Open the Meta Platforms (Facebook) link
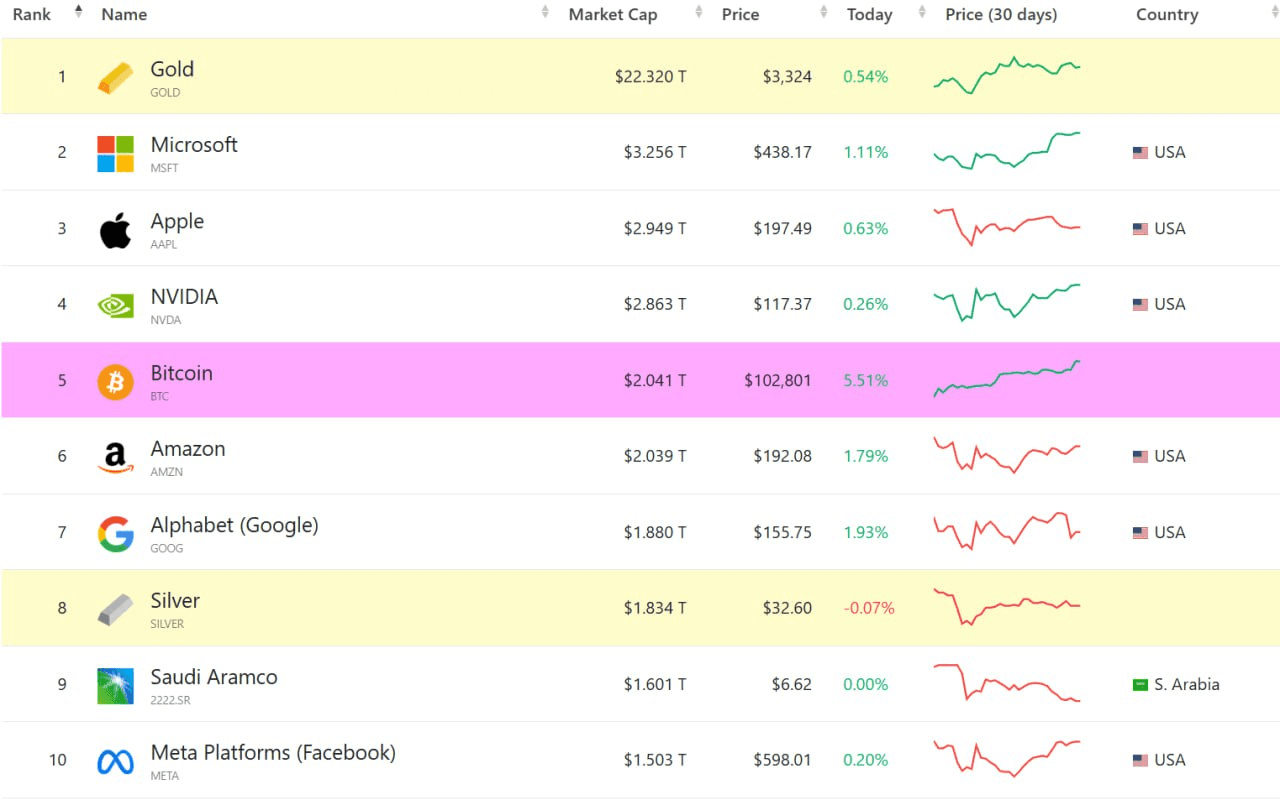This screenshot has width=1280, height=800. pyautogui.click(x=273, y=753)
